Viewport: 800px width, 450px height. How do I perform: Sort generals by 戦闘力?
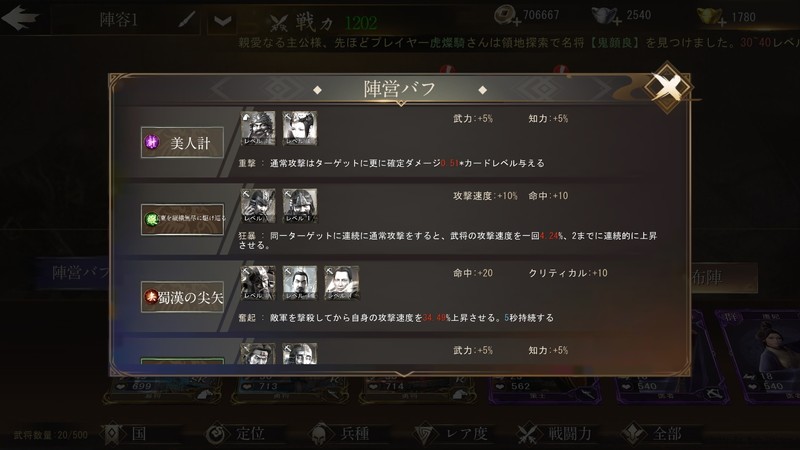tap(555, 434)
